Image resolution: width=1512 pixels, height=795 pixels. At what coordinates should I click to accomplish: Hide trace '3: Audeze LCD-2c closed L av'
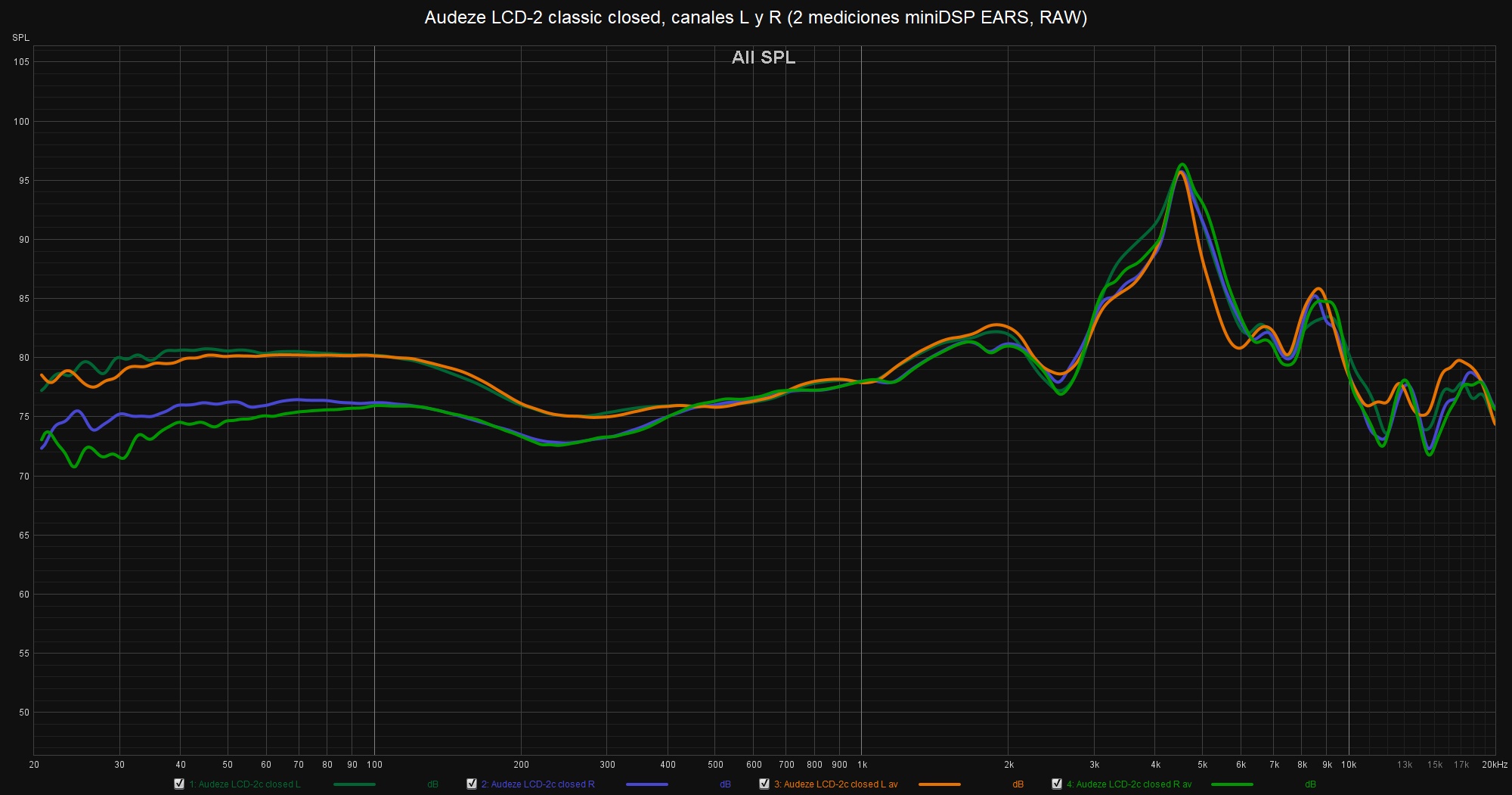(x=764, y=784)
